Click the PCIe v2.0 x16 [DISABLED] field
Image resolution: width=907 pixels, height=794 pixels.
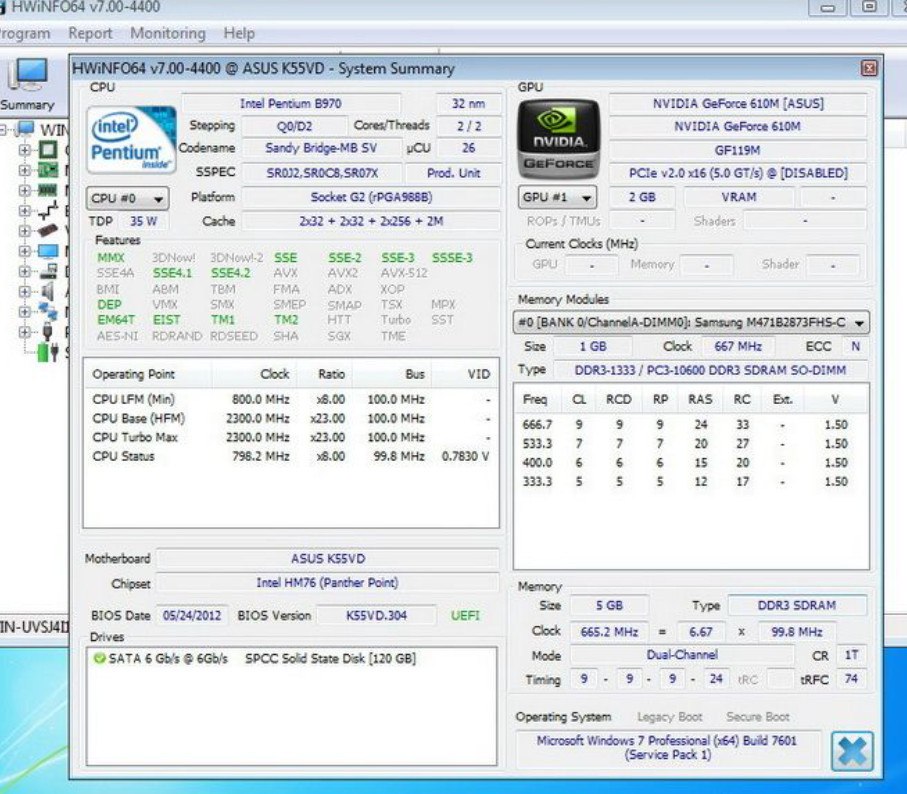pos(738,173)
